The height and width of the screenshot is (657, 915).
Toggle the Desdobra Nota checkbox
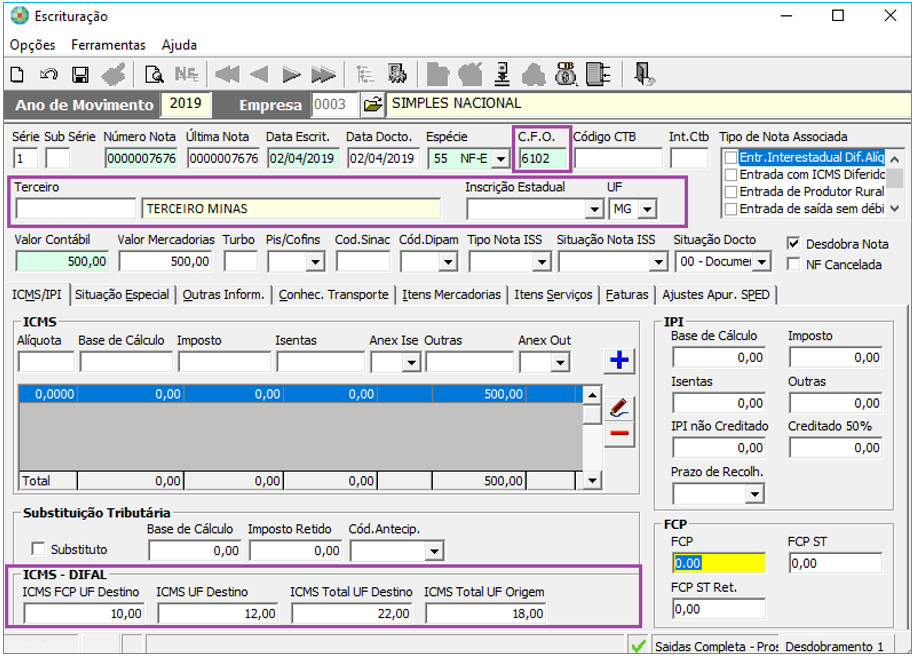coord(794,243)
